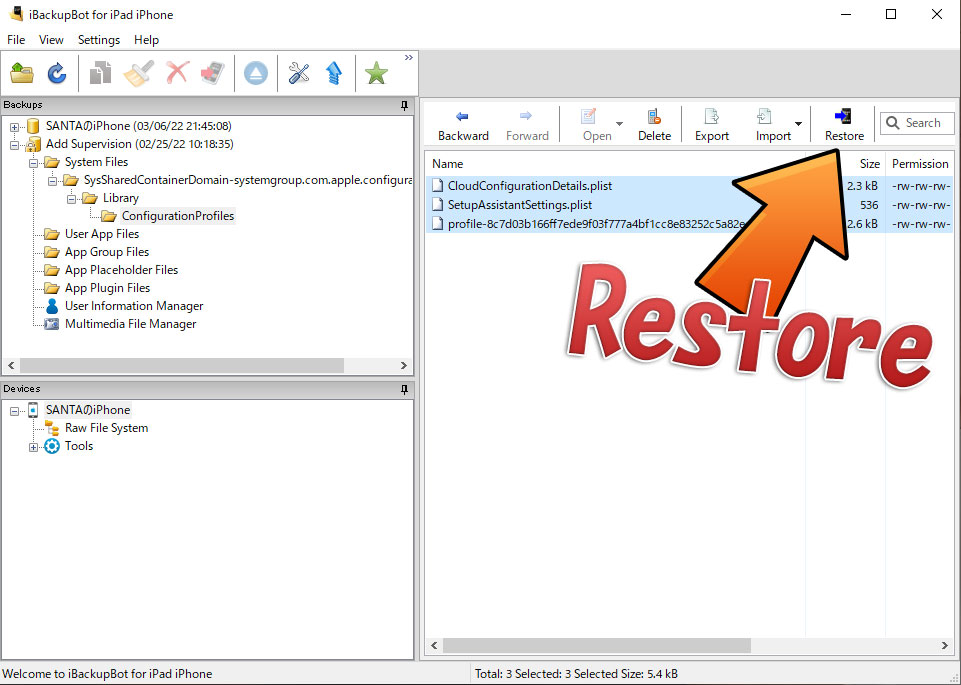The image size is (961, 685).
Task: Open Raw File System under Devices
Action: coord(107,428)
